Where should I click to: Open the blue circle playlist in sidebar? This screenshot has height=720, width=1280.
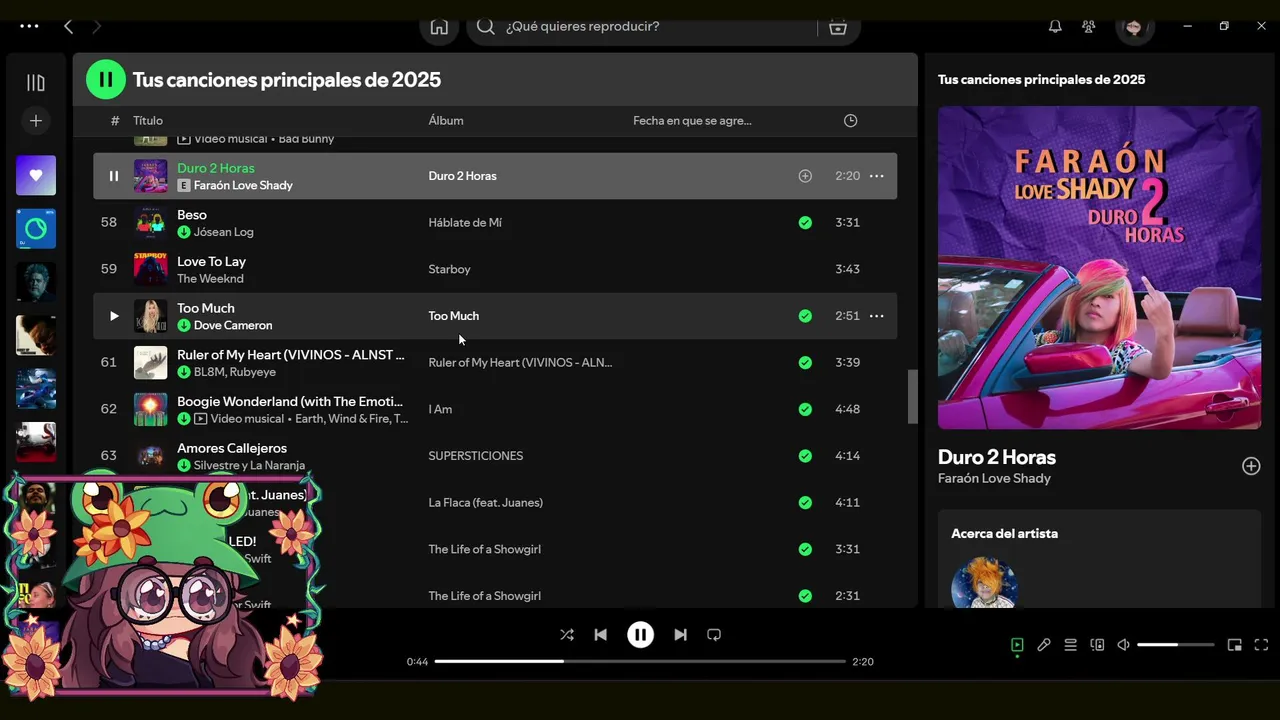[x=36, y=229]
